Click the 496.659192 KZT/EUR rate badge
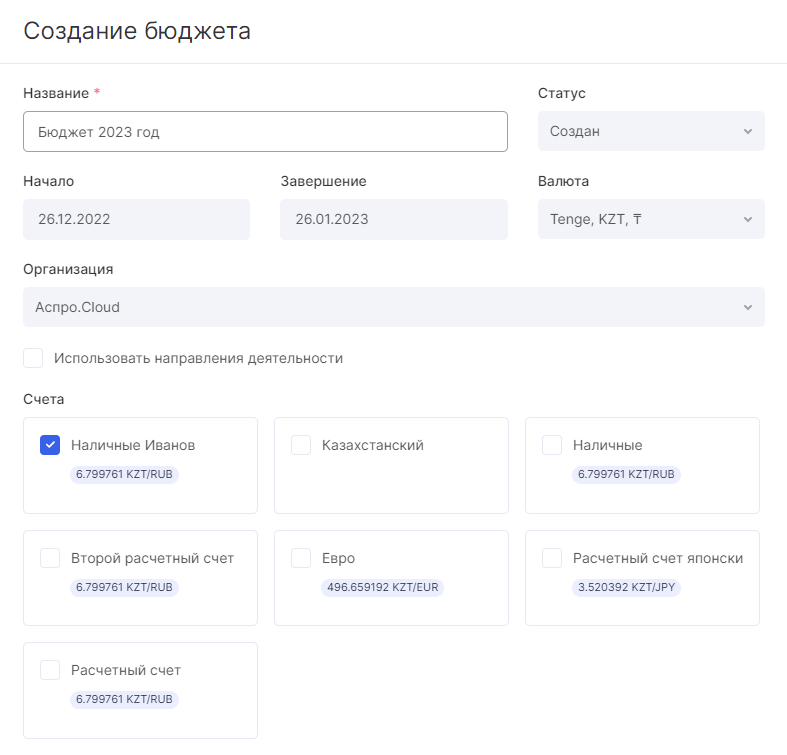Viewport: 787px width, 755px height. (x=382, y=587)
